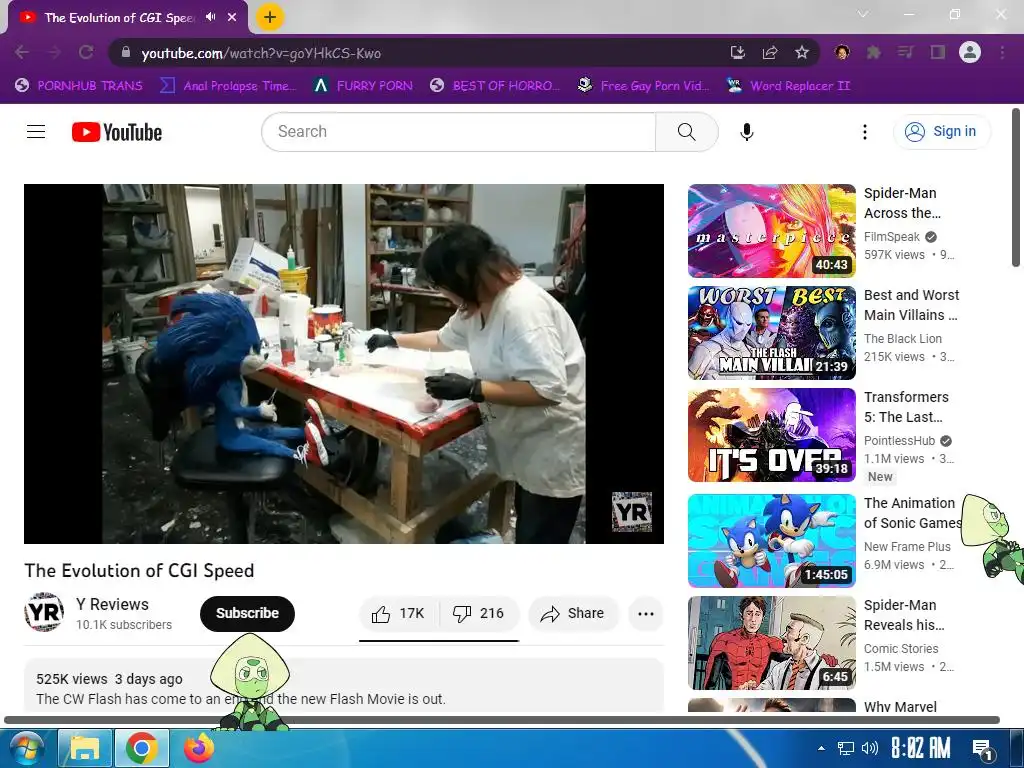Open the Y Reviews channel name link
The height and width of the screenshot is (768, 1024).
(112, 604)
